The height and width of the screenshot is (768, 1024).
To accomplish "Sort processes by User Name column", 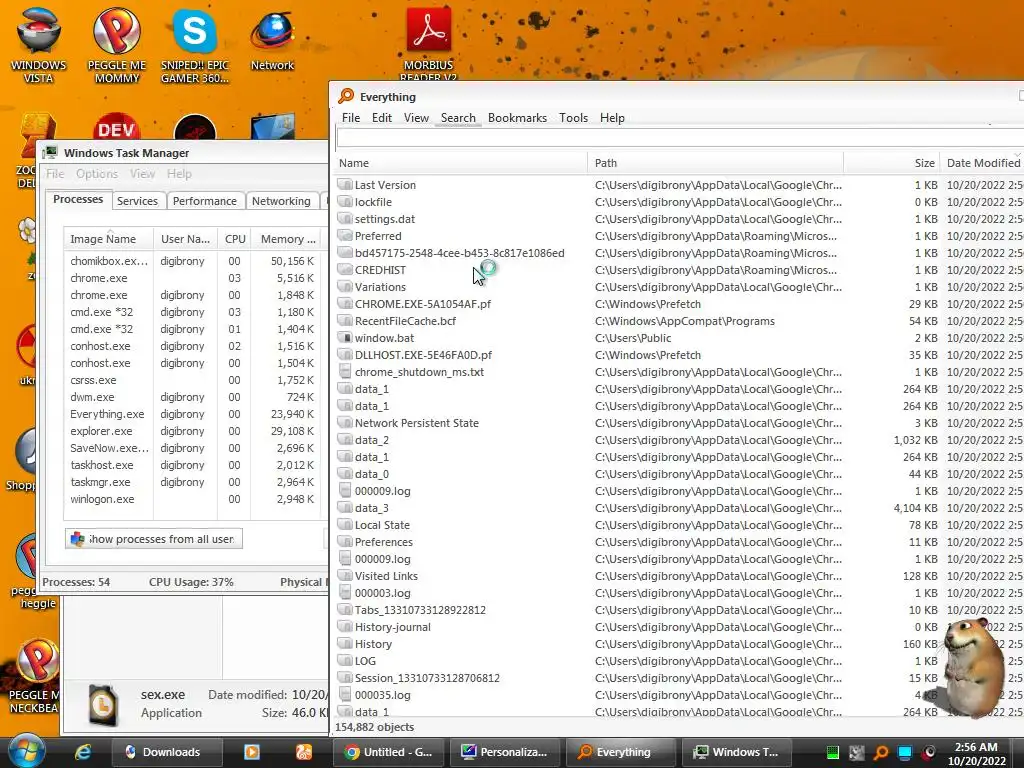I will [185, 239].
